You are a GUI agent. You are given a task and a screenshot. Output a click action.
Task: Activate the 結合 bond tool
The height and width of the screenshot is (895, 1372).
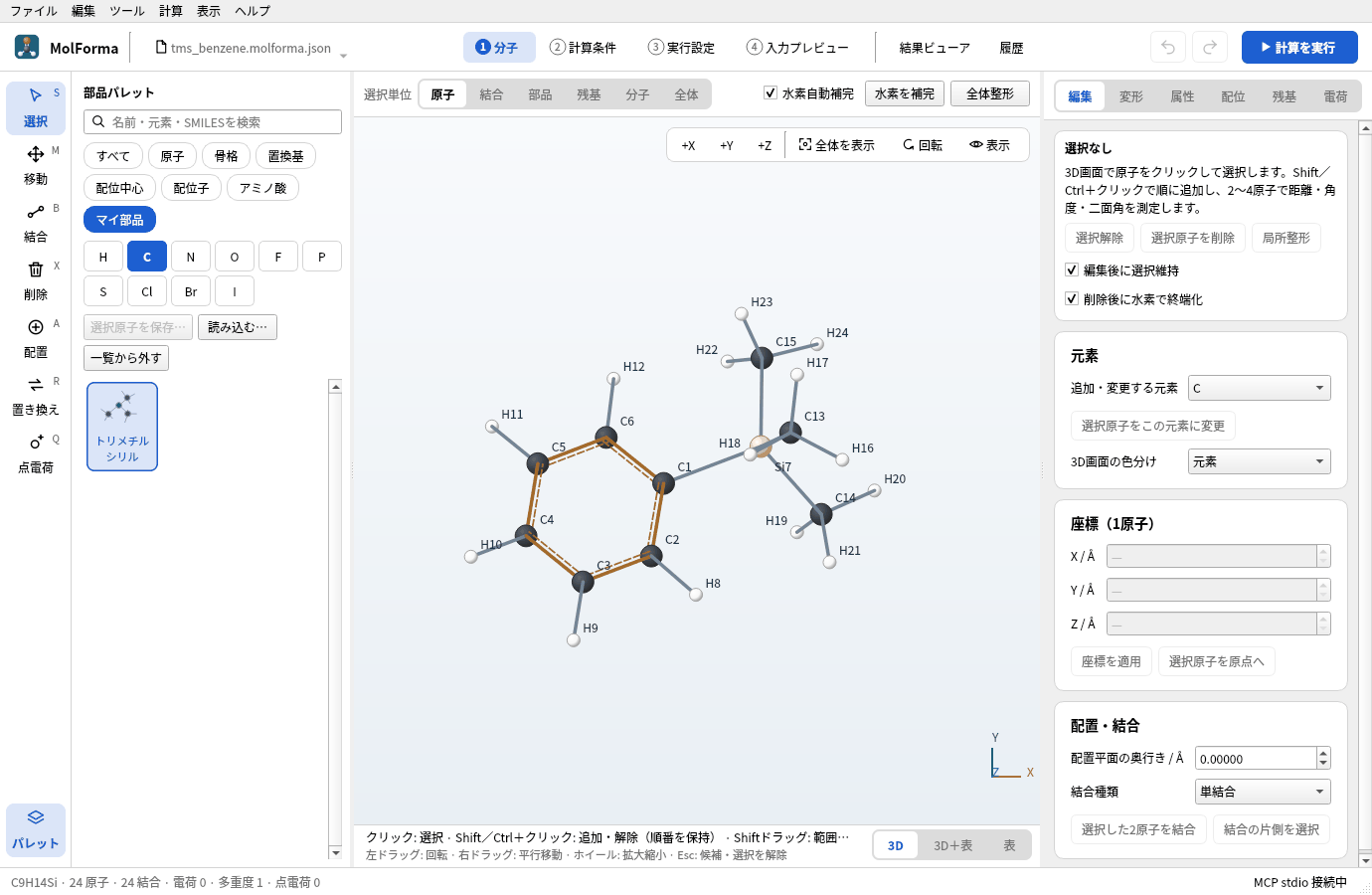(x=36, y=223)
